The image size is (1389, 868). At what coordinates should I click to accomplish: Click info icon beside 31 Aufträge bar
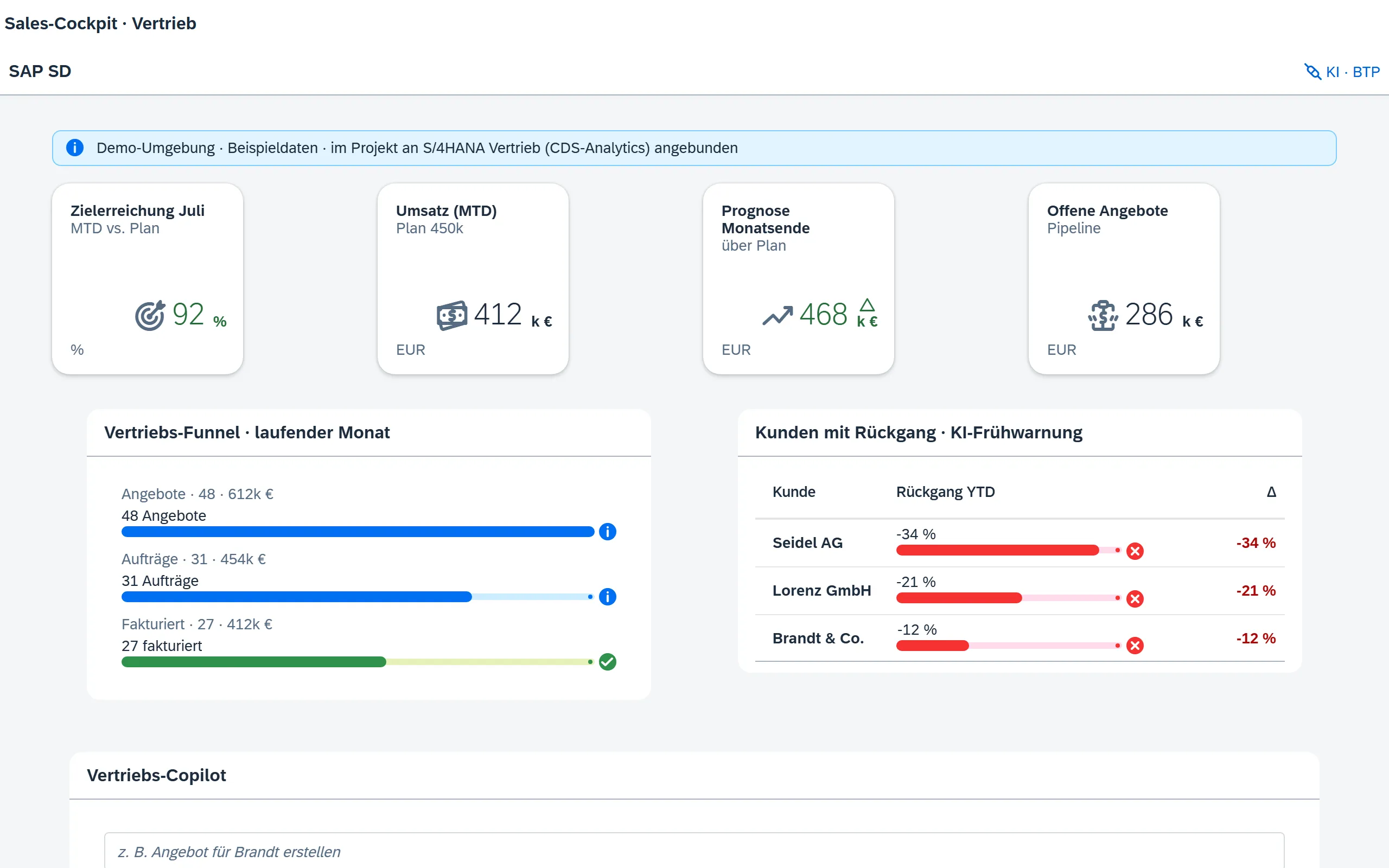(x=607, y=597)
